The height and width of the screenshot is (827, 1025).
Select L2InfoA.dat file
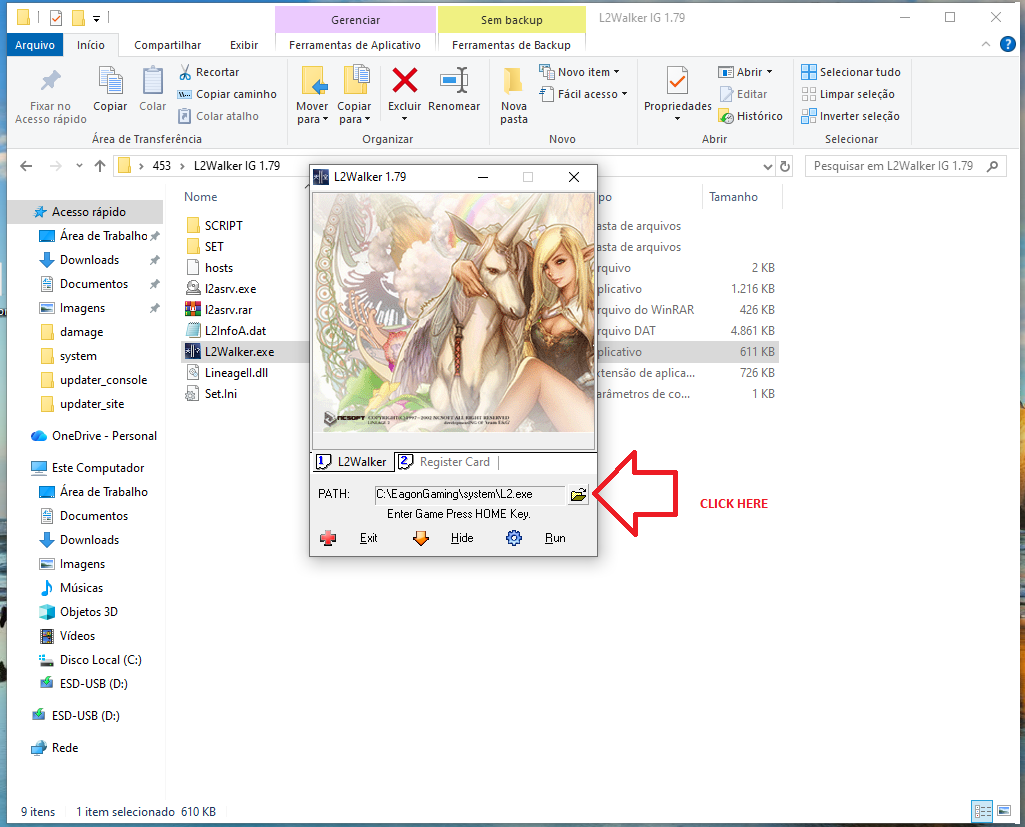[x=235, y=331]
